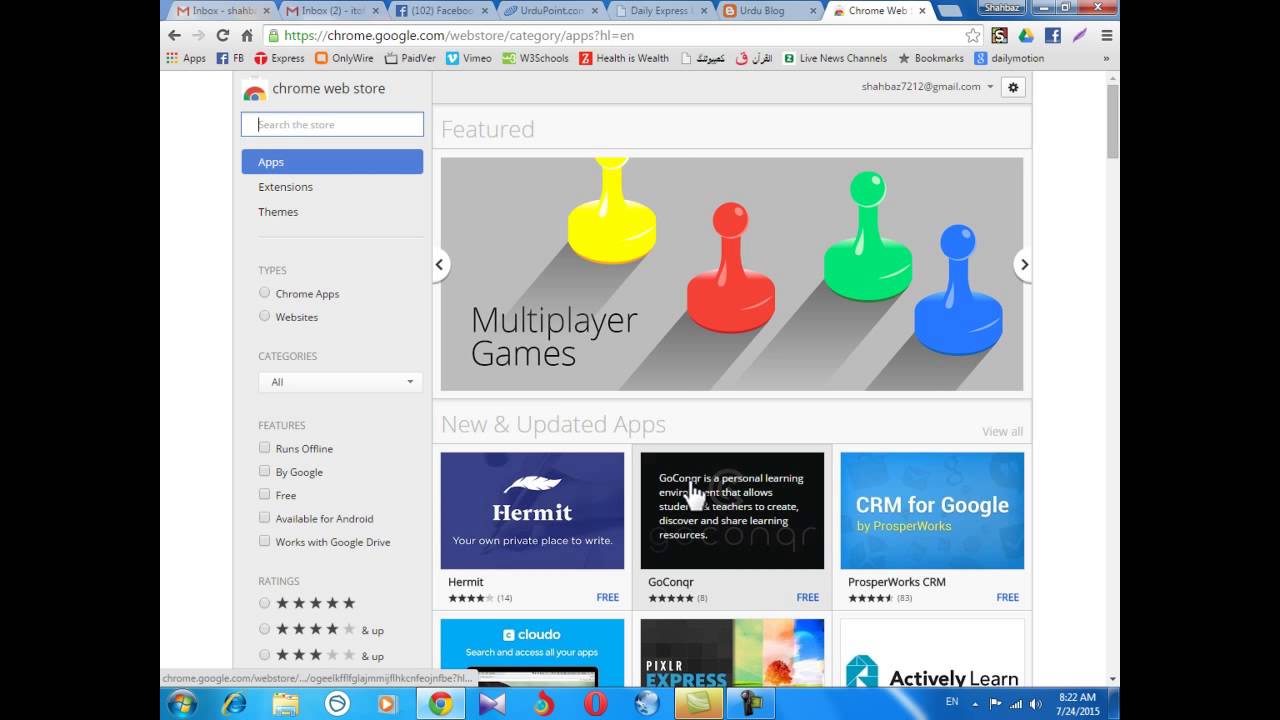Reload the page with the refresh icon
This screenshot has height=720, width=1280.
tap(223, 35)
